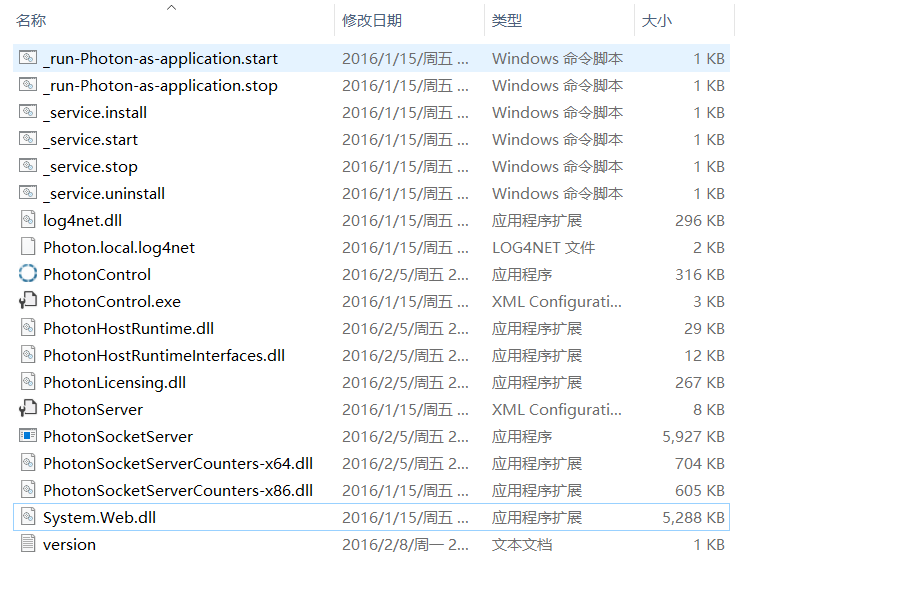Select the PhotonServer file name
This screenshot has width=915, height=614.
click(x=93, y=410)
